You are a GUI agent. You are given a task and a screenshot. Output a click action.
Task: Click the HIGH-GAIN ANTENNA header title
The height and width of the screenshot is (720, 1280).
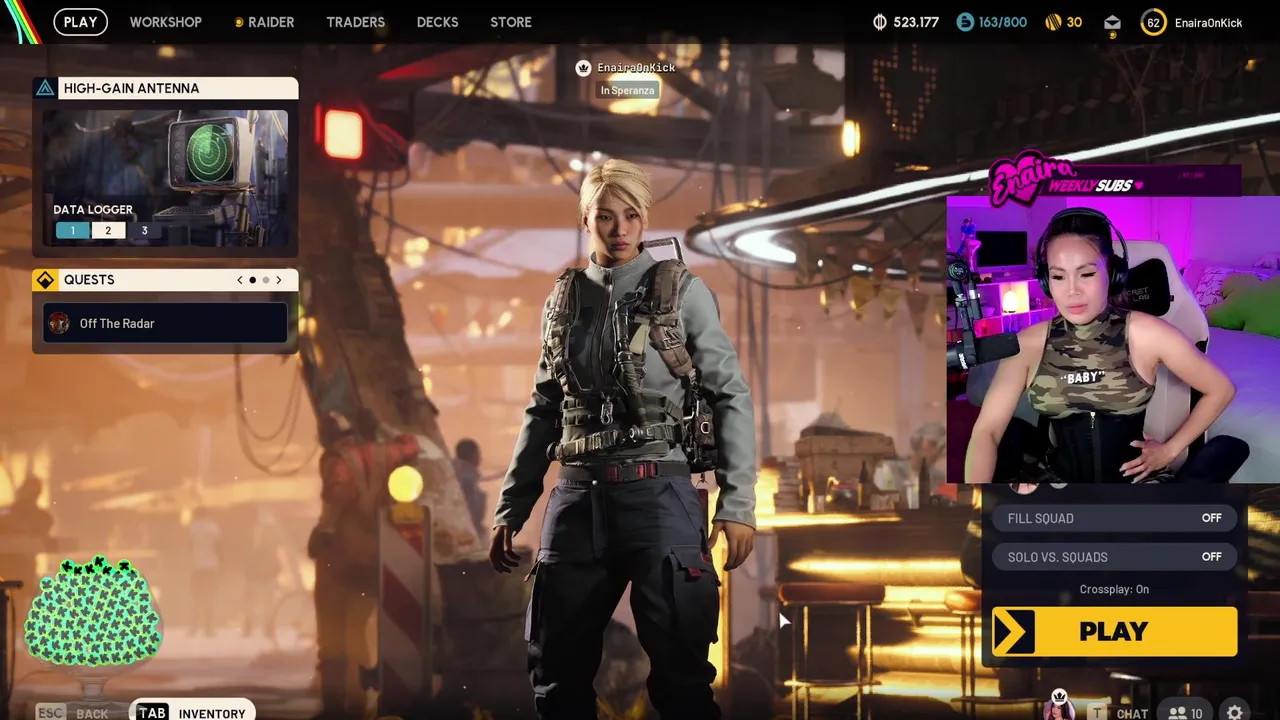[x=131, y=88]
